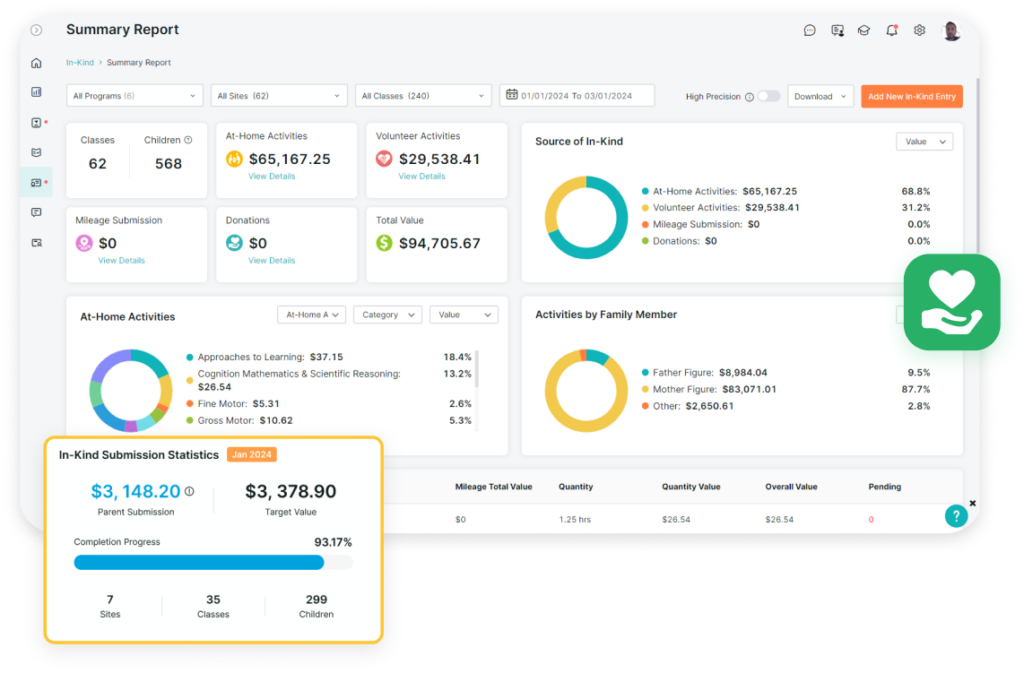The height and width of the screenshot is (673, 1024).
Task: Close the help widget with the small x
Action: (x=972, y=503)
